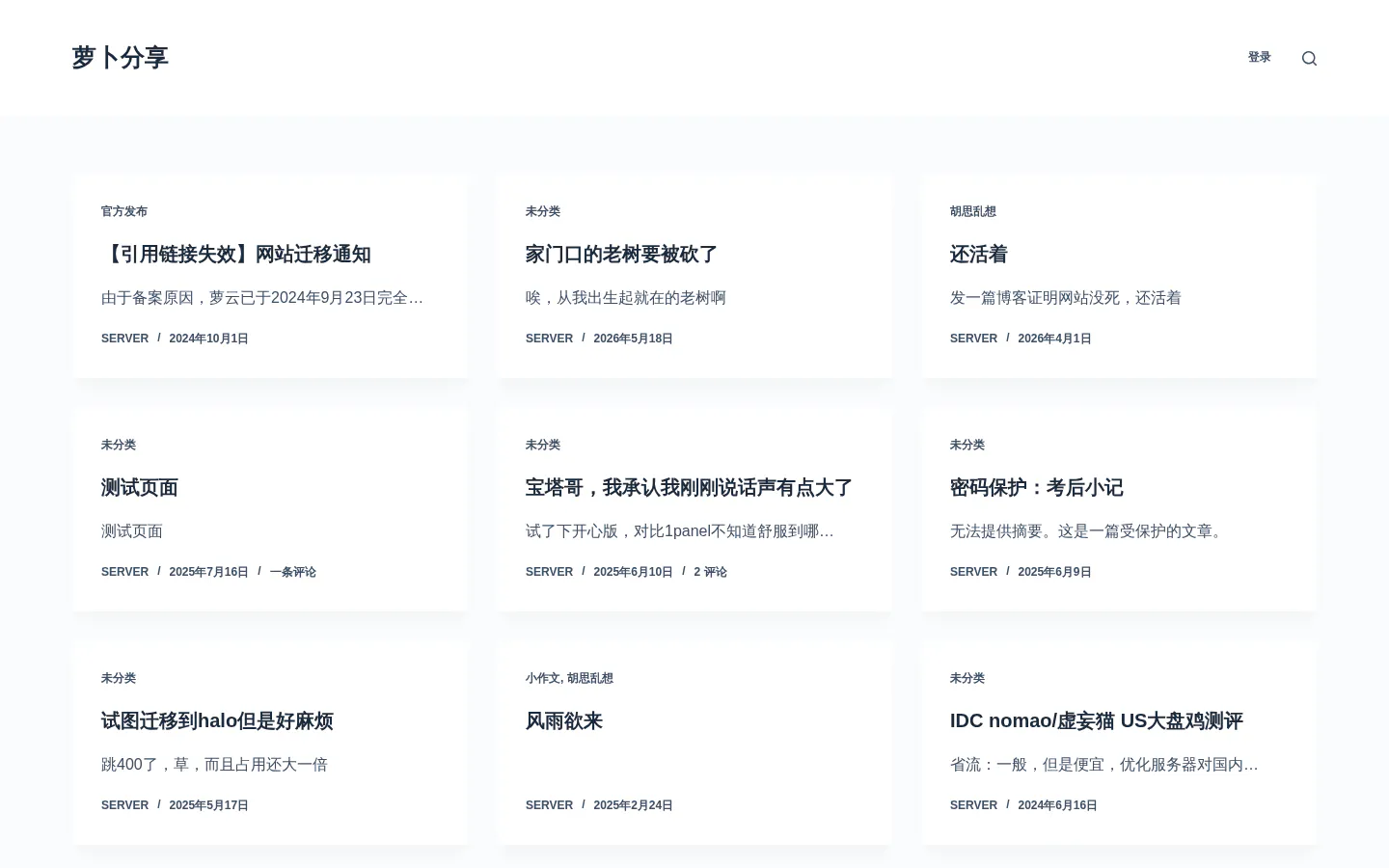Screen dimensions: 1389x868
Task: Click excerpt 发一篇博客证明网站没死，还活着
Action: tap(1066, 298)
